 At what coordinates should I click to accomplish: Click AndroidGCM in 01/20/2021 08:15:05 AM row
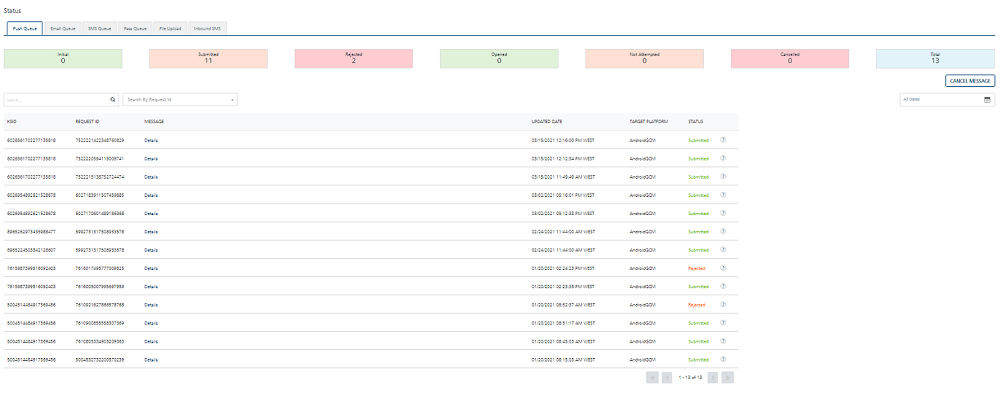pyautogui.click(x=643, y=360)
